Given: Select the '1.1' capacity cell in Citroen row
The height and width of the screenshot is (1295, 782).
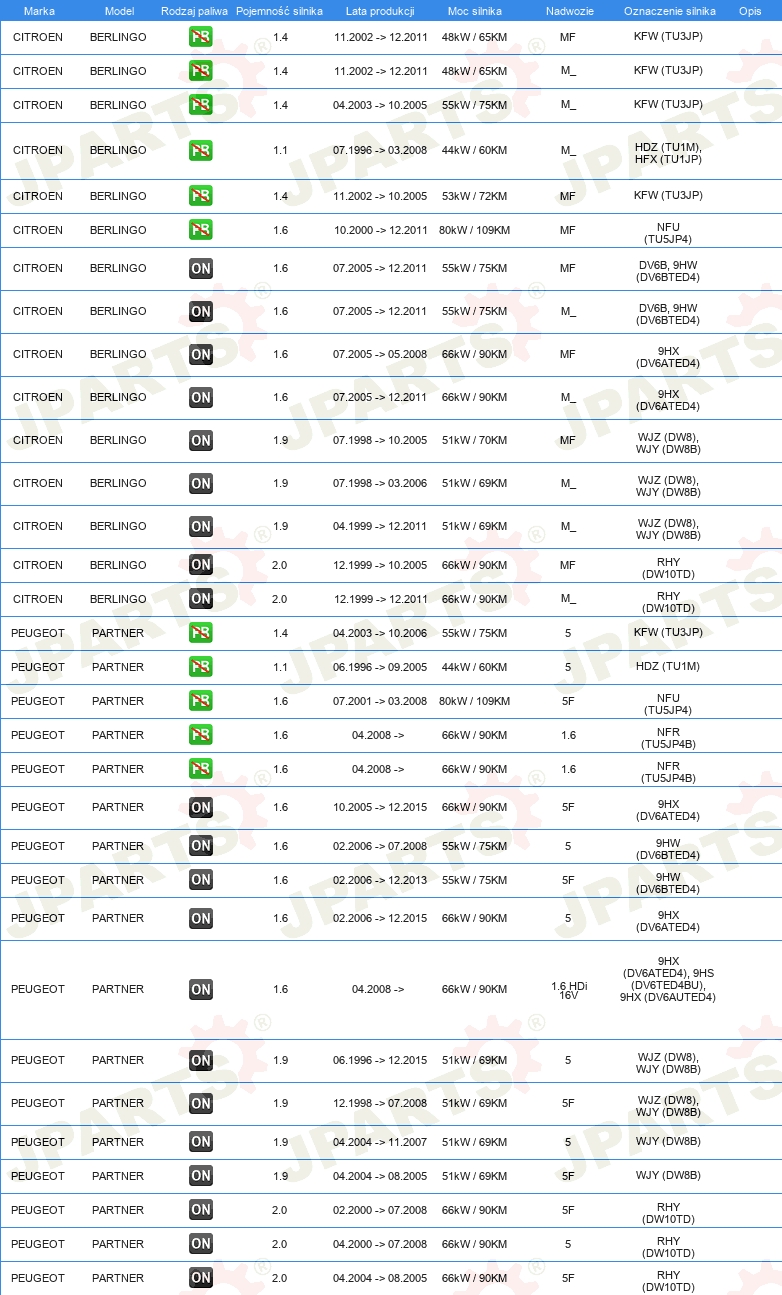Looking at the screenshot, I should [280, 151].
